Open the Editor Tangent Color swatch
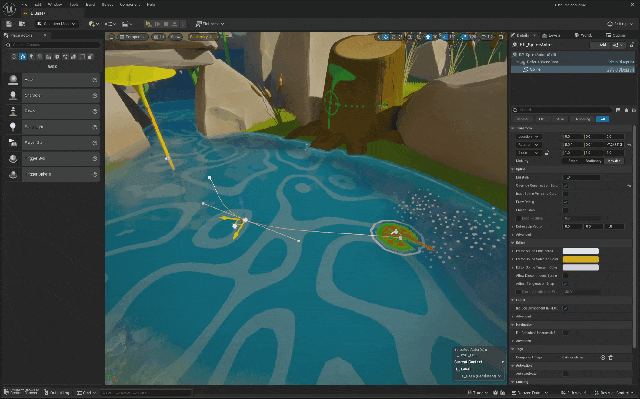 (581, 267)
